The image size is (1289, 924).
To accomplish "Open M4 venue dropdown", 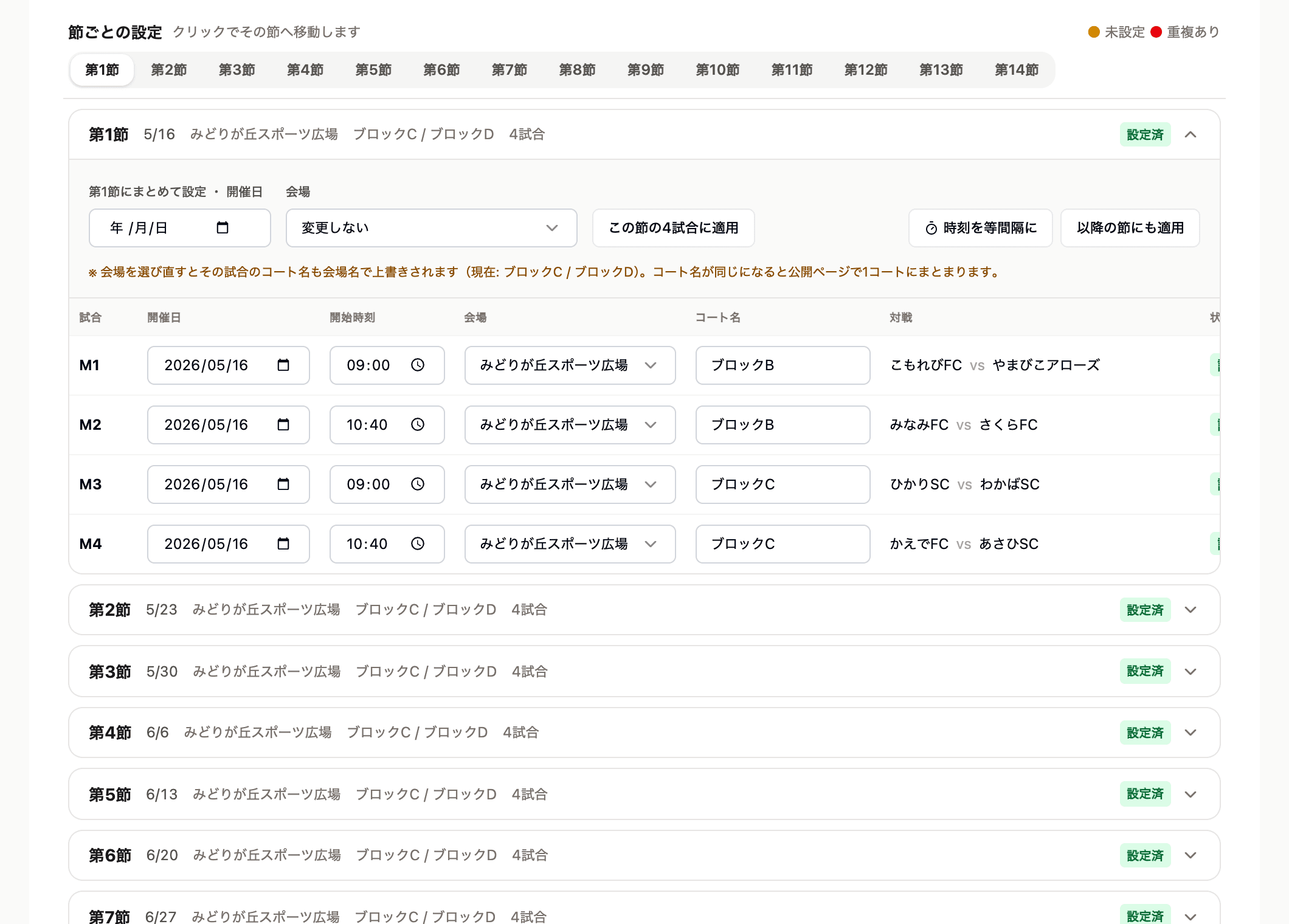I will click(570, 543).
